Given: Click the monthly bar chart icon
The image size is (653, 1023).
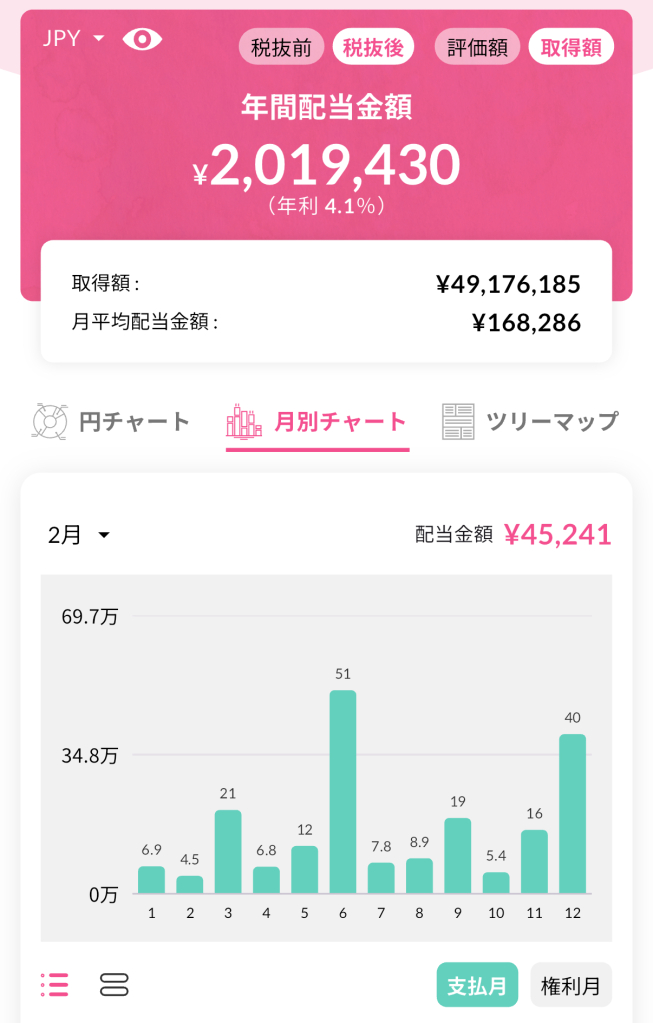Looking at the screenshot, I should [244, 421].
